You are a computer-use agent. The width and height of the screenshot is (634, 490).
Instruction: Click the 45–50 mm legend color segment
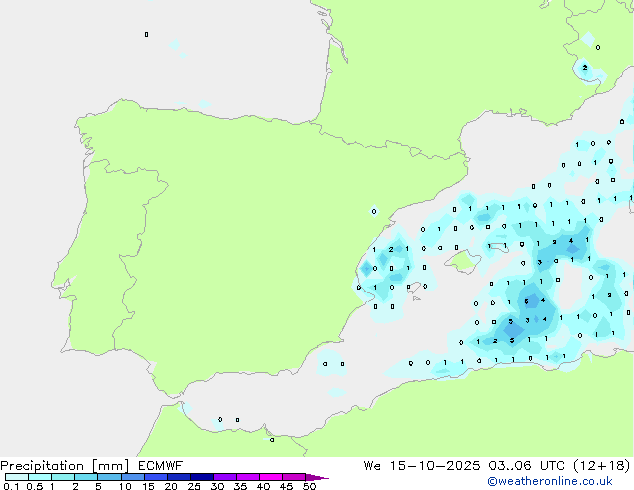pyautogui.click(x=294, y=477)
